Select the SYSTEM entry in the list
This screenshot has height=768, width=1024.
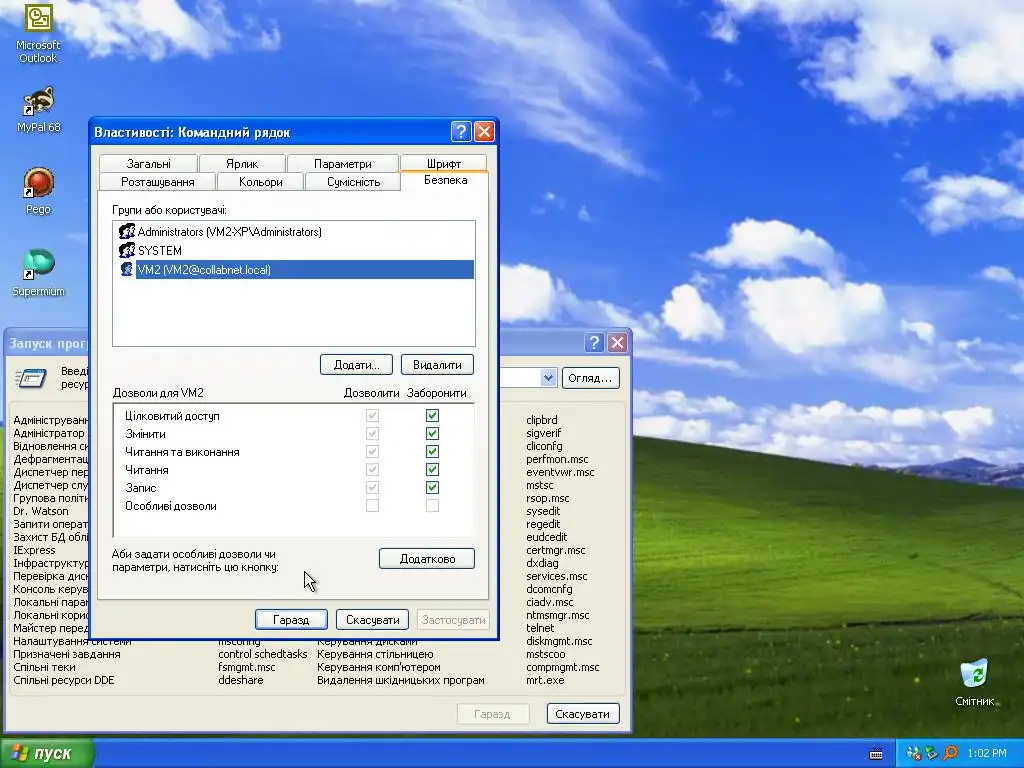coord(159,250)
